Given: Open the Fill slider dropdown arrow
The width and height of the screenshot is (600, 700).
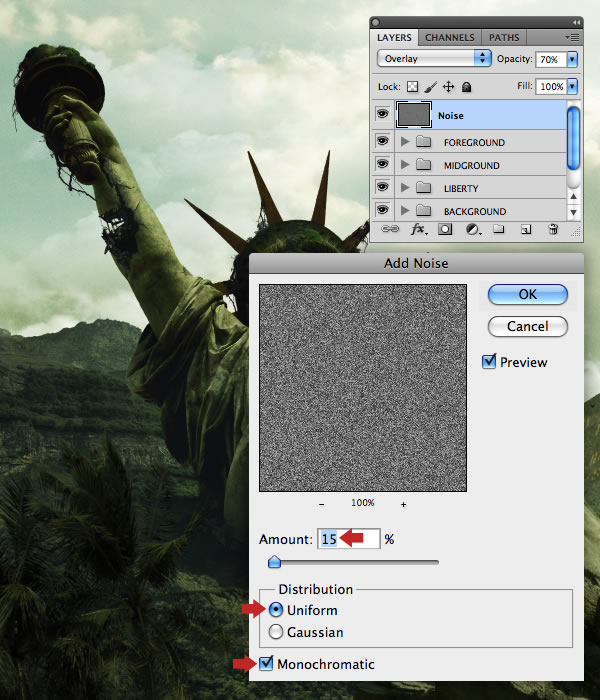Looking at the screenshot, I should click(572, 86).
